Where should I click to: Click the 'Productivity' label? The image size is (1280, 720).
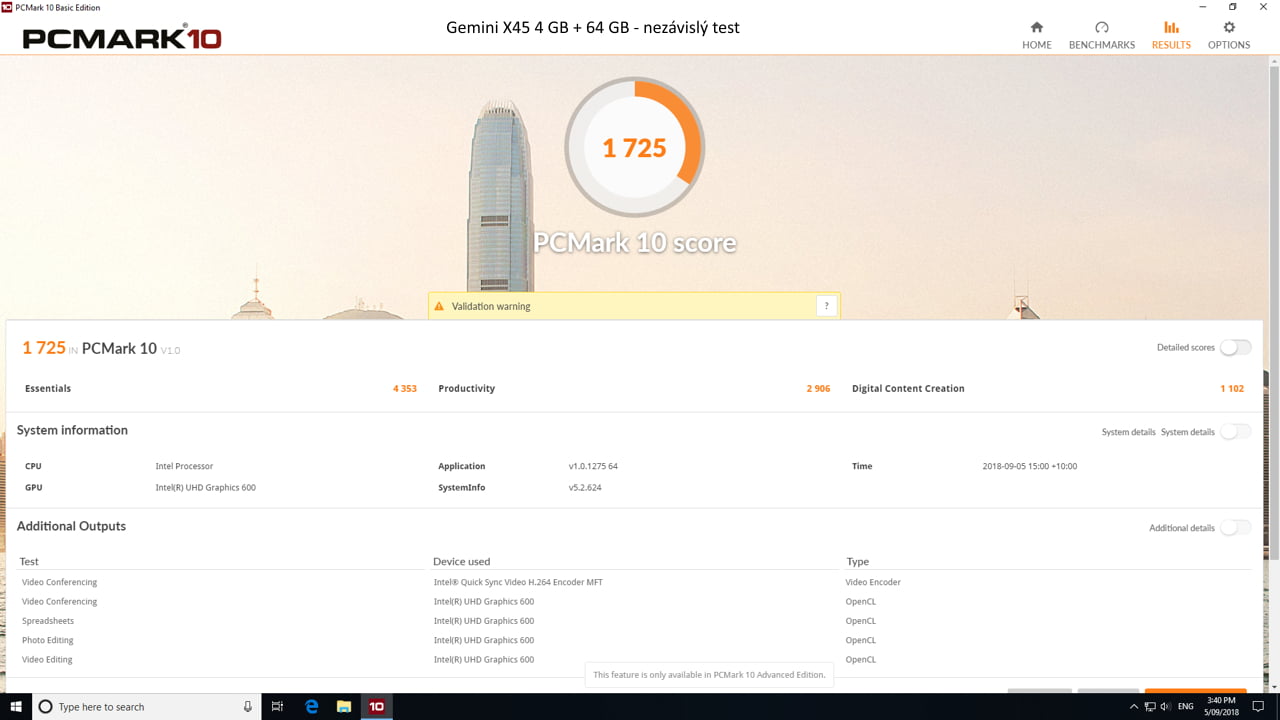click(466, 388)
